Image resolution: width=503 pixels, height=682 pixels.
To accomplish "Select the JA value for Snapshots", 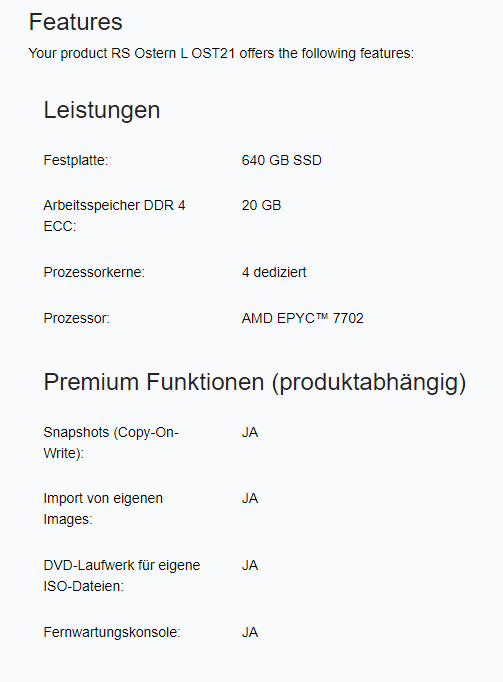I will point(250,432).
